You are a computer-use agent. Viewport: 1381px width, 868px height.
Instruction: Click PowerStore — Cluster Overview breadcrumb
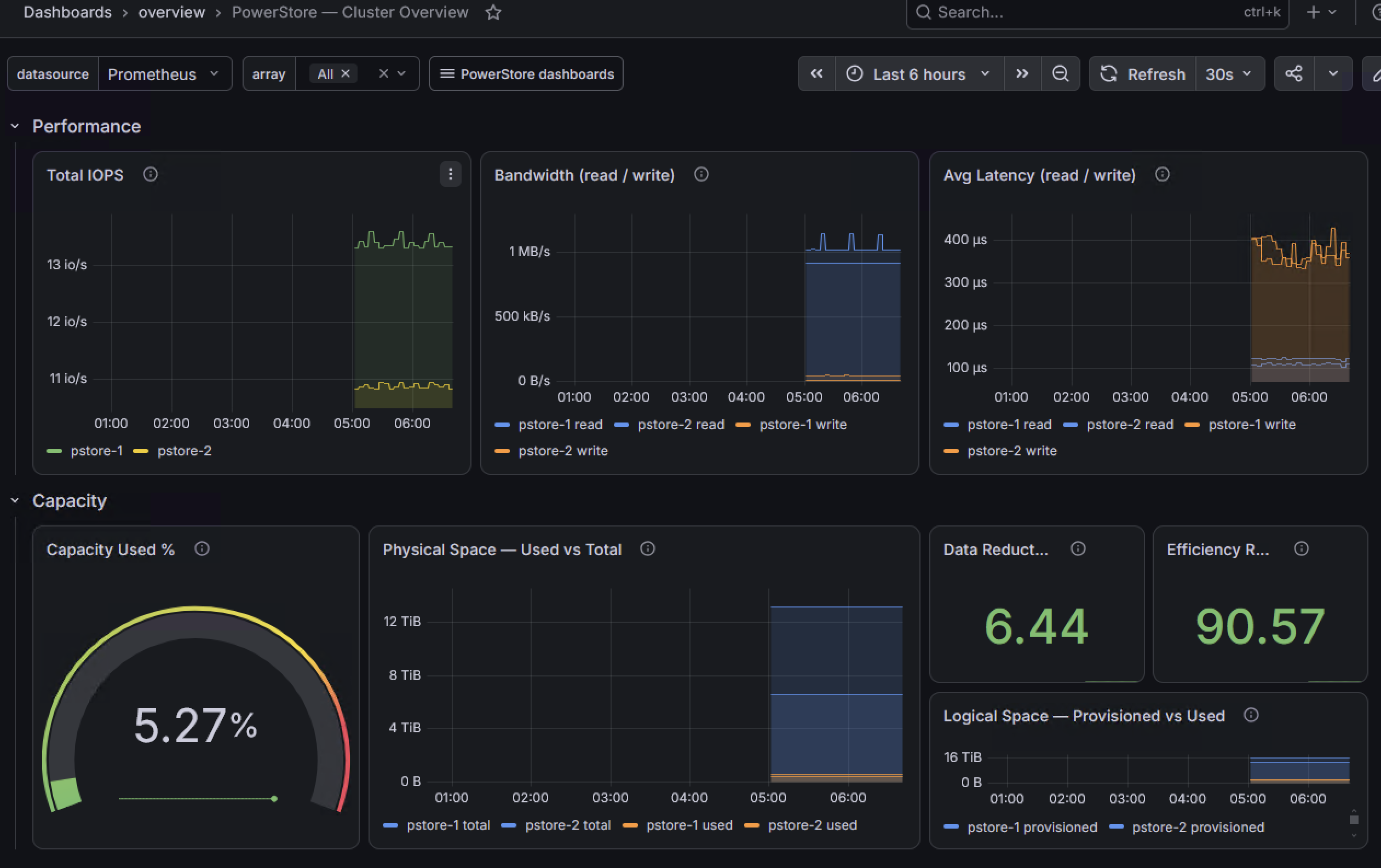tap(350, 12)
